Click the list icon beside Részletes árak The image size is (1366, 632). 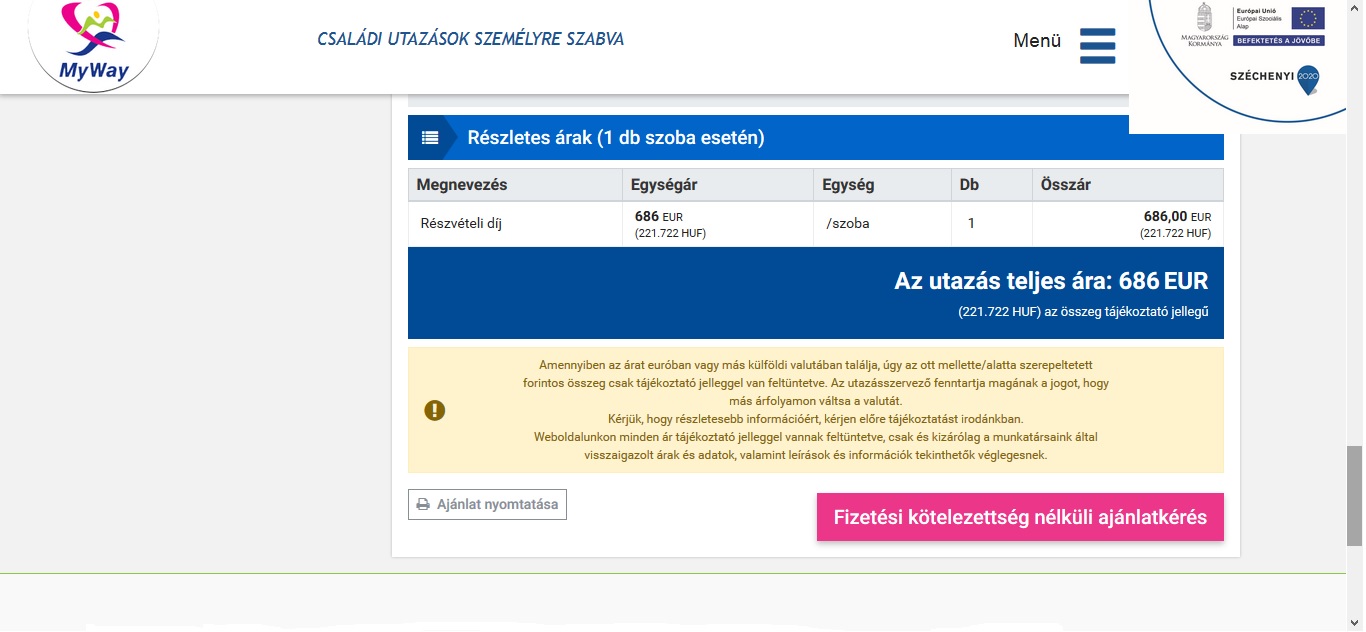[x=430, y=138]
